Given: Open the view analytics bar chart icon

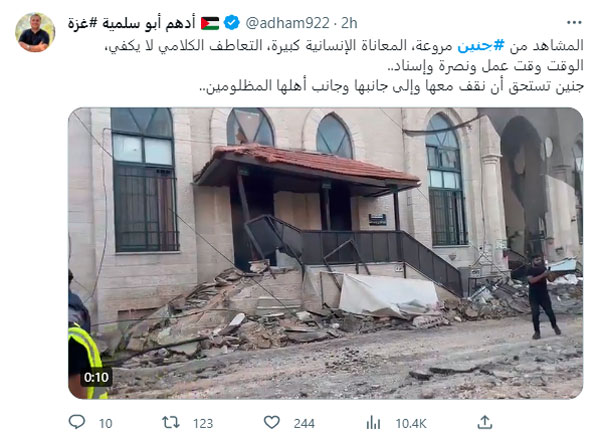Looking at the screenshot, I should (373, 423).
